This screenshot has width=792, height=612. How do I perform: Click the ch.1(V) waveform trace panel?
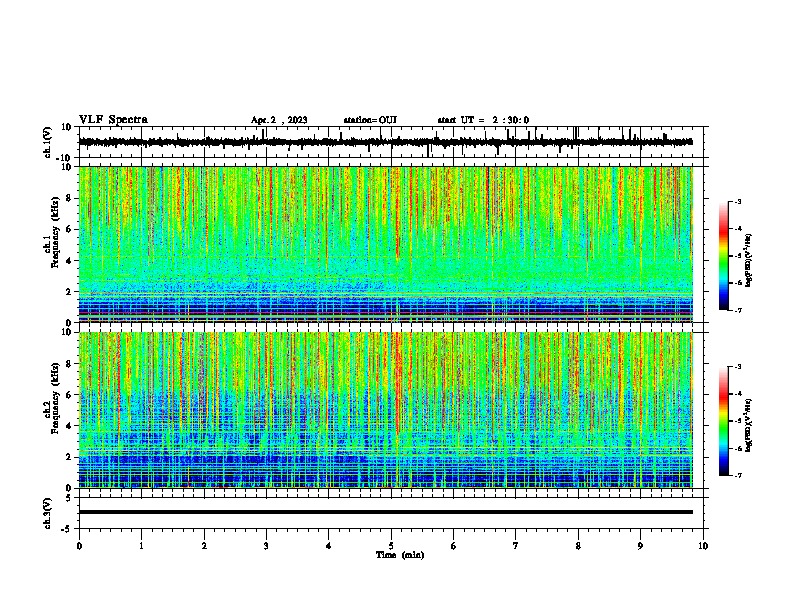(x=391, y=142)
